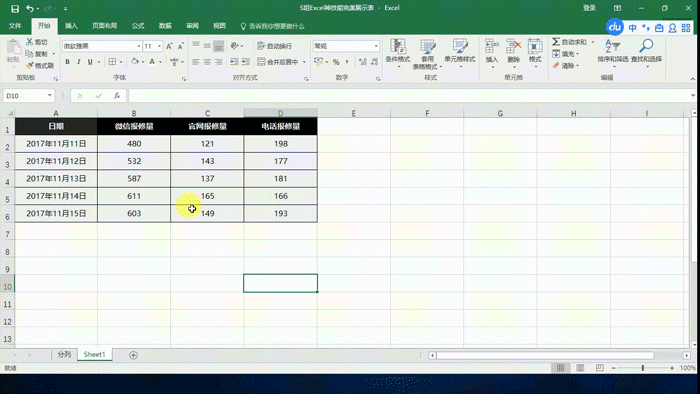Click the Copy icon
The image size is (700, 394).
pyautogui.click(x=29, y=54)
